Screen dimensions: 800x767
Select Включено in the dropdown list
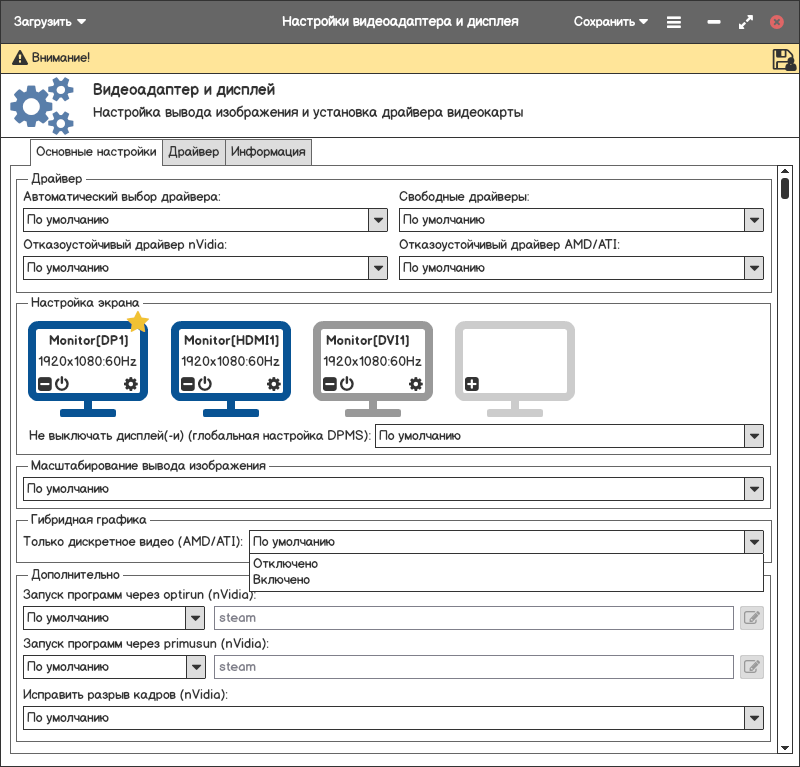click(282, 579)
